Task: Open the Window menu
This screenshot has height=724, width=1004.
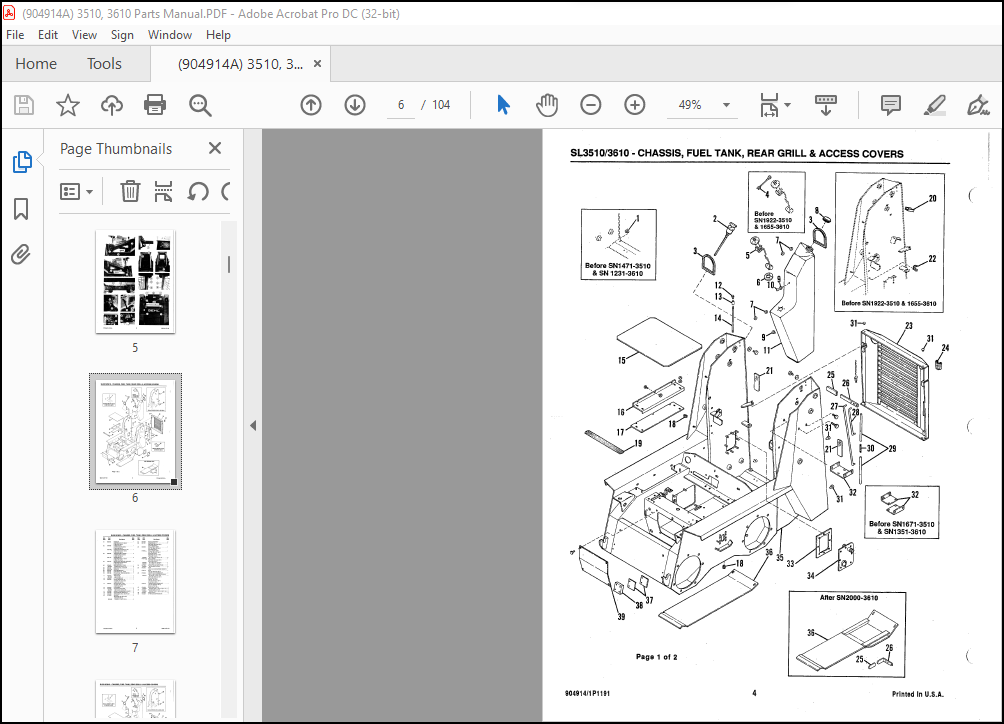Action: pos(170,35)
